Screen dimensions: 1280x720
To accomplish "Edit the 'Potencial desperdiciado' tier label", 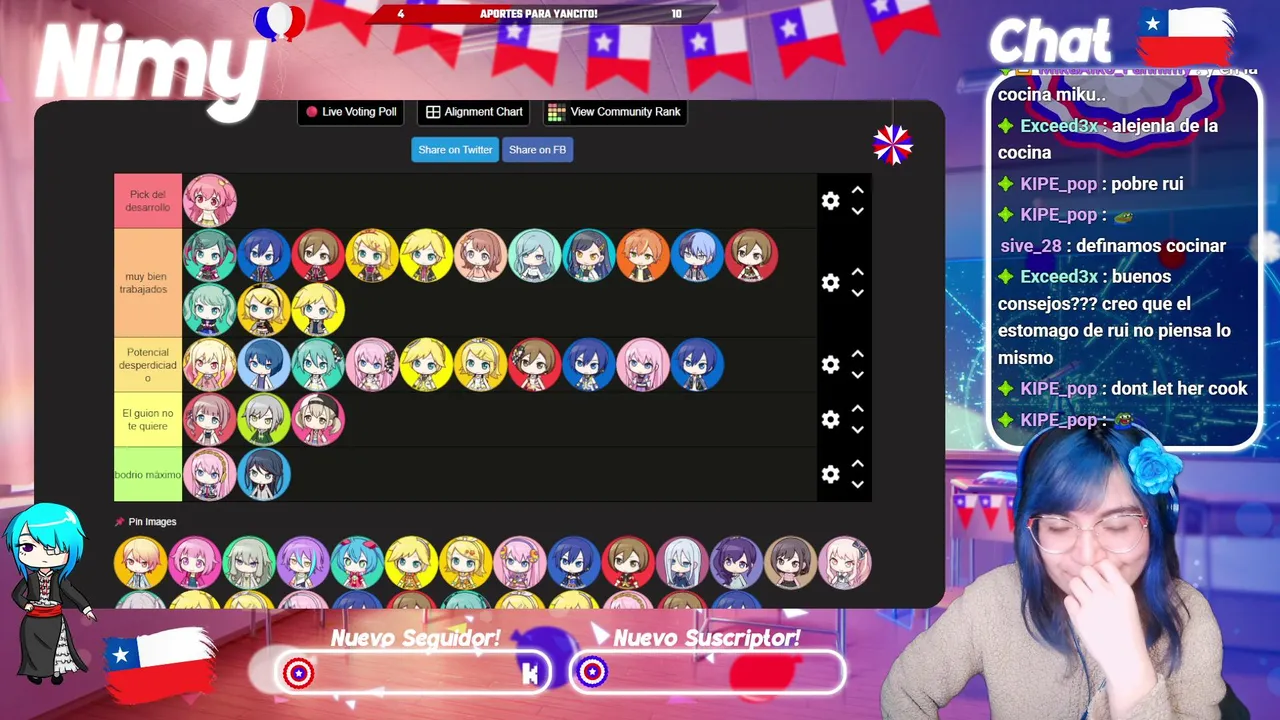I will click(148, 365).
